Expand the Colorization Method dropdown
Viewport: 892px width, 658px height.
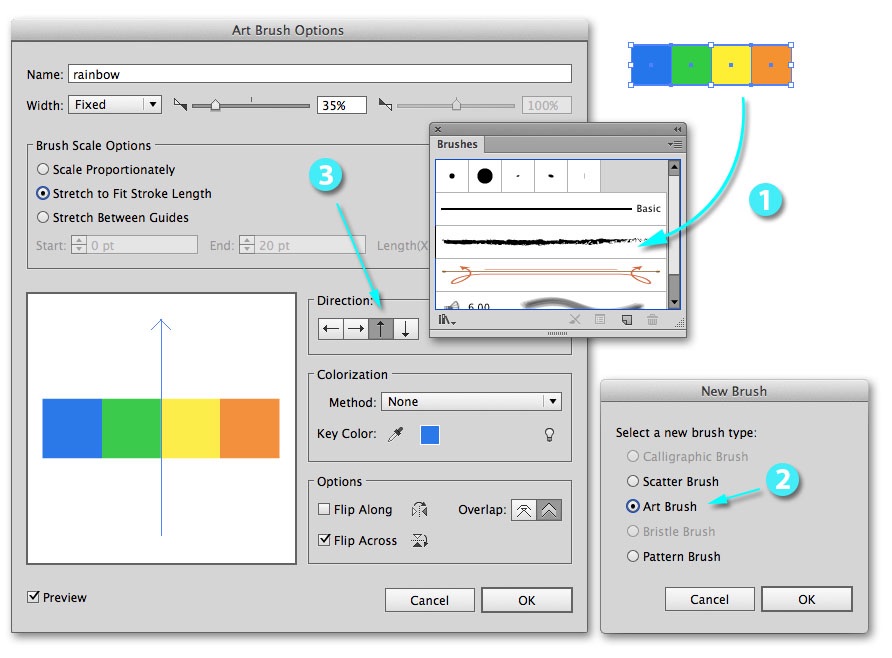click(470, 402)
